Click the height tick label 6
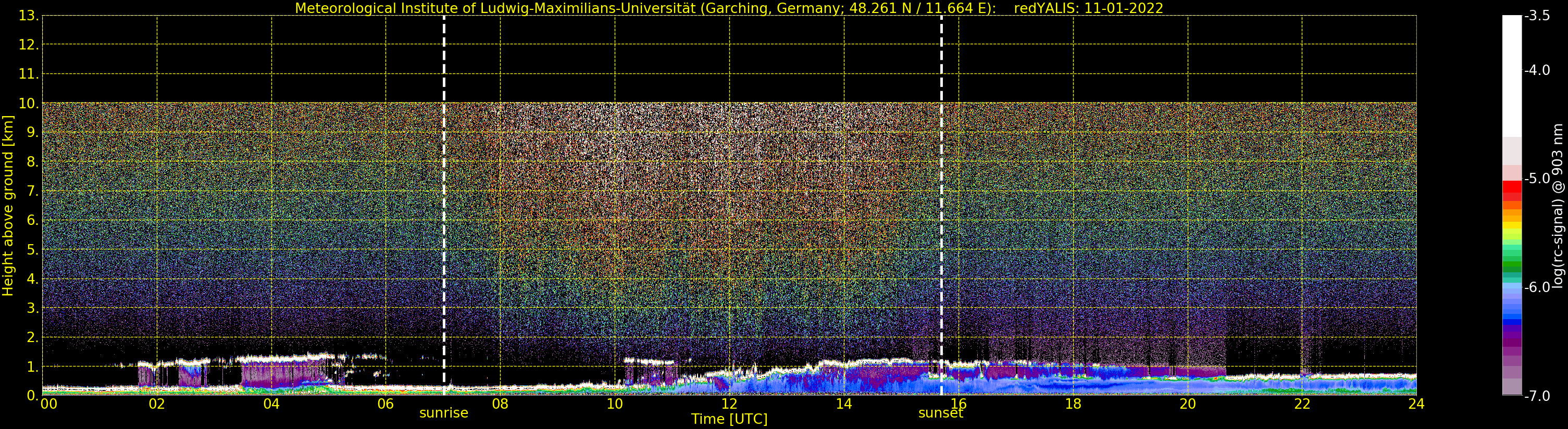The image size is (1568, 429). pos(32,220)
